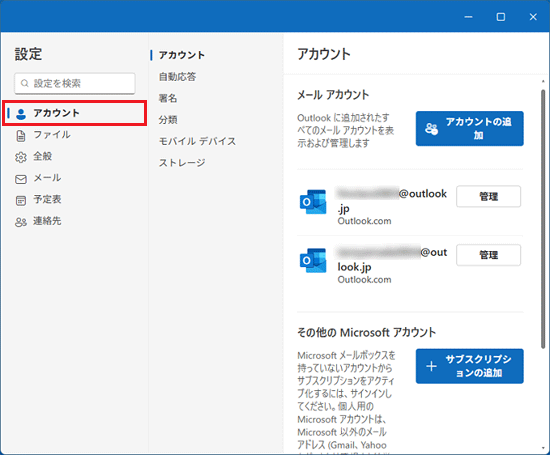
Task: Click the scroll-down arrow at the pane bottom
Action: (x=543, y=449)
